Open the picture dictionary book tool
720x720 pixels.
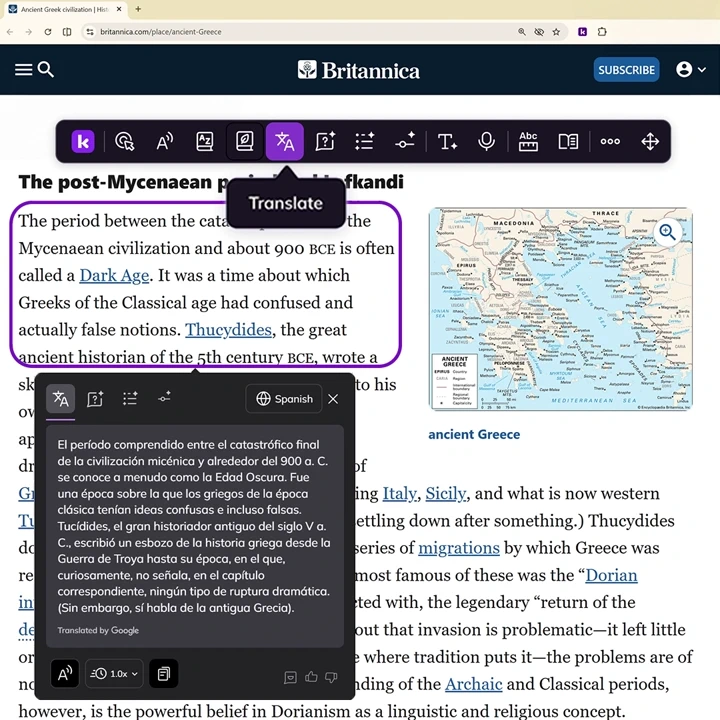[x=244, y=141]
